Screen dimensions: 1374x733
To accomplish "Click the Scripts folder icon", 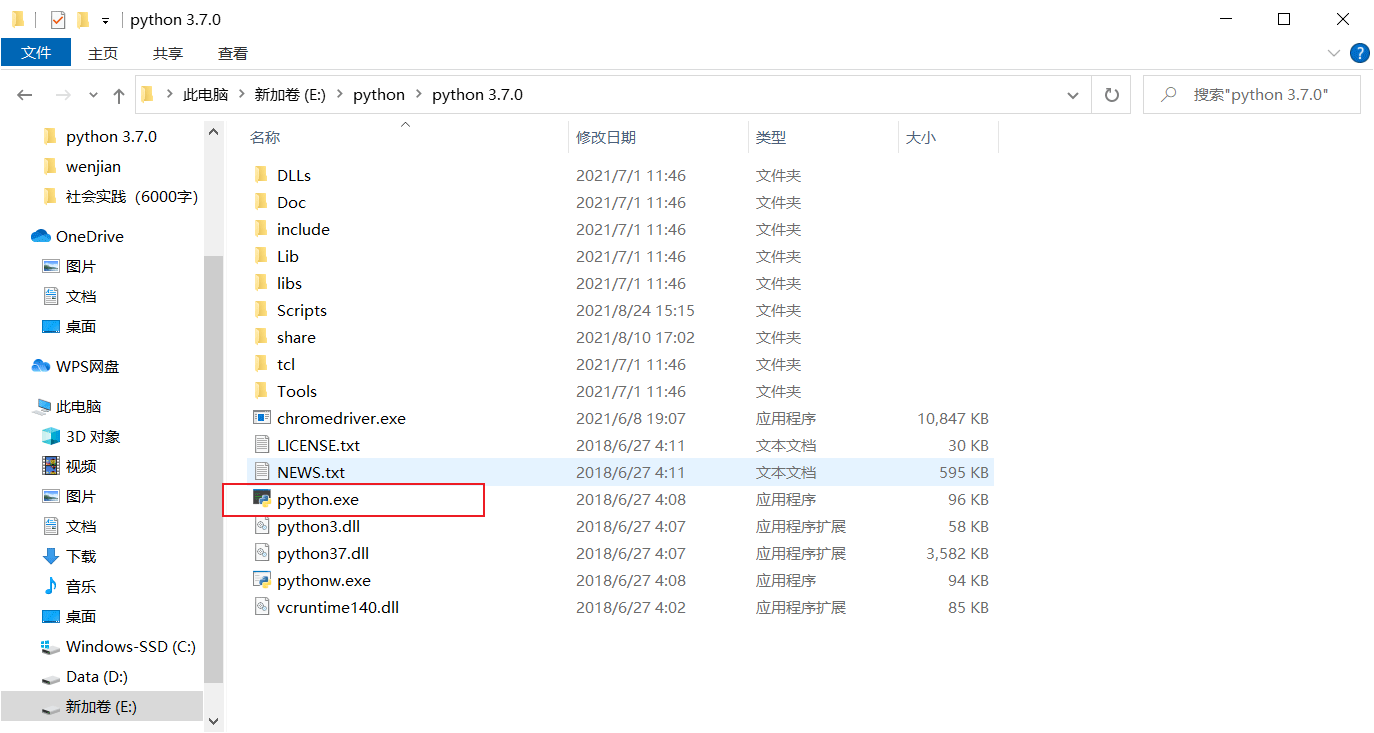I will point(262,310).
